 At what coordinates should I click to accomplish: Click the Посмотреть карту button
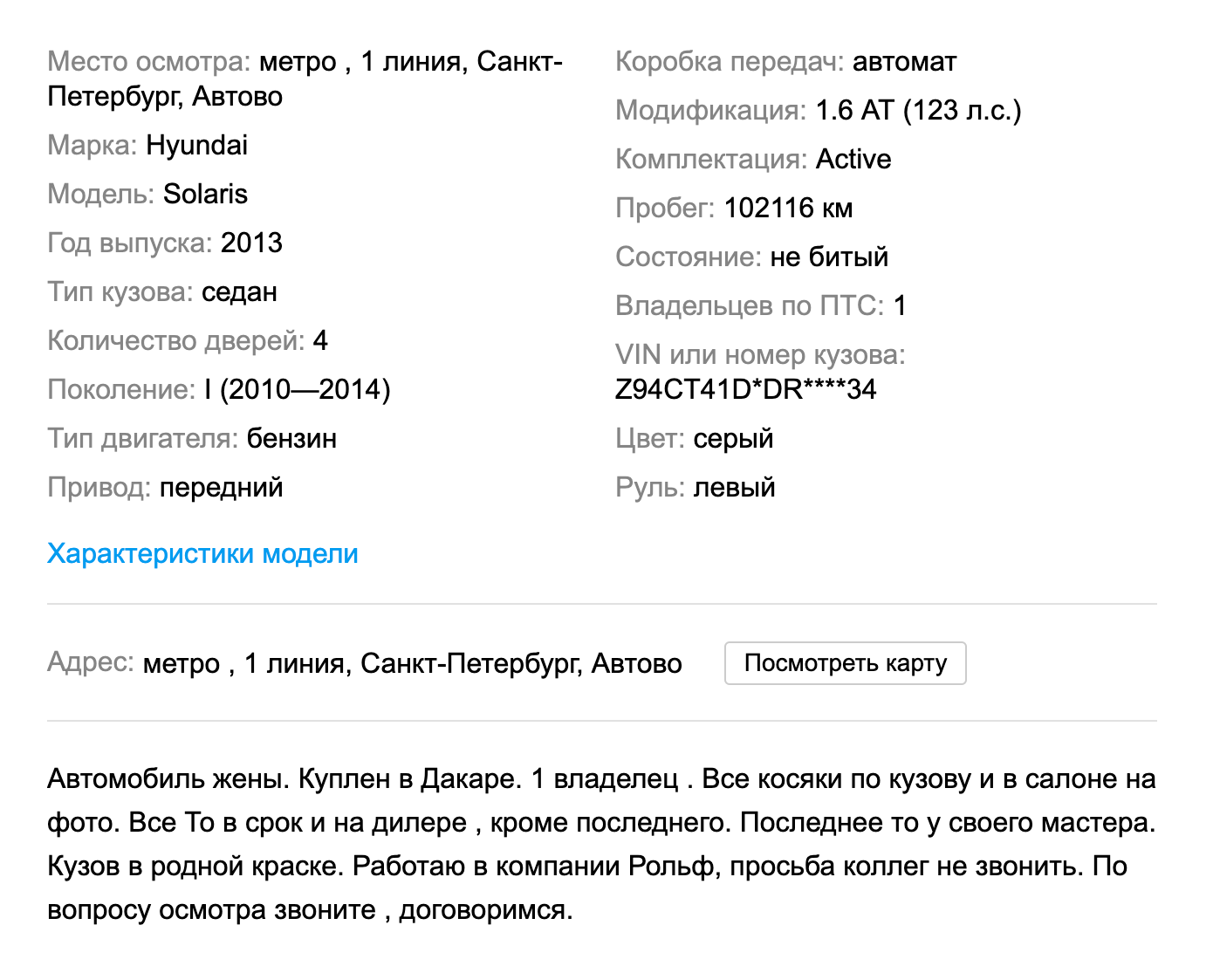pyautogui.click(x=845, y=663)
